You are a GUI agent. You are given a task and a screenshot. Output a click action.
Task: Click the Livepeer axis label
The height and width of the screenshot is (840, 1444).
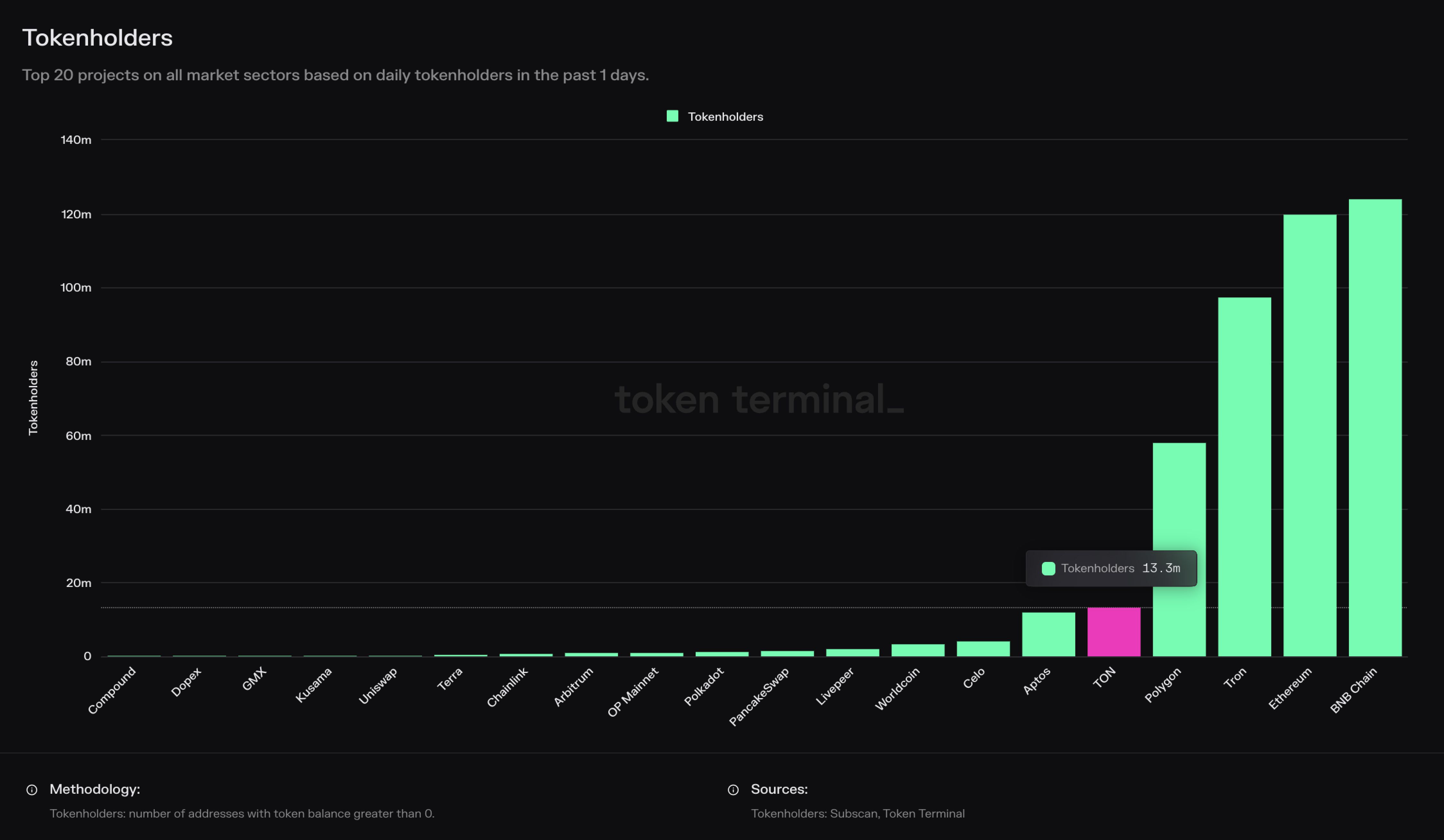[x=835, y=687]
